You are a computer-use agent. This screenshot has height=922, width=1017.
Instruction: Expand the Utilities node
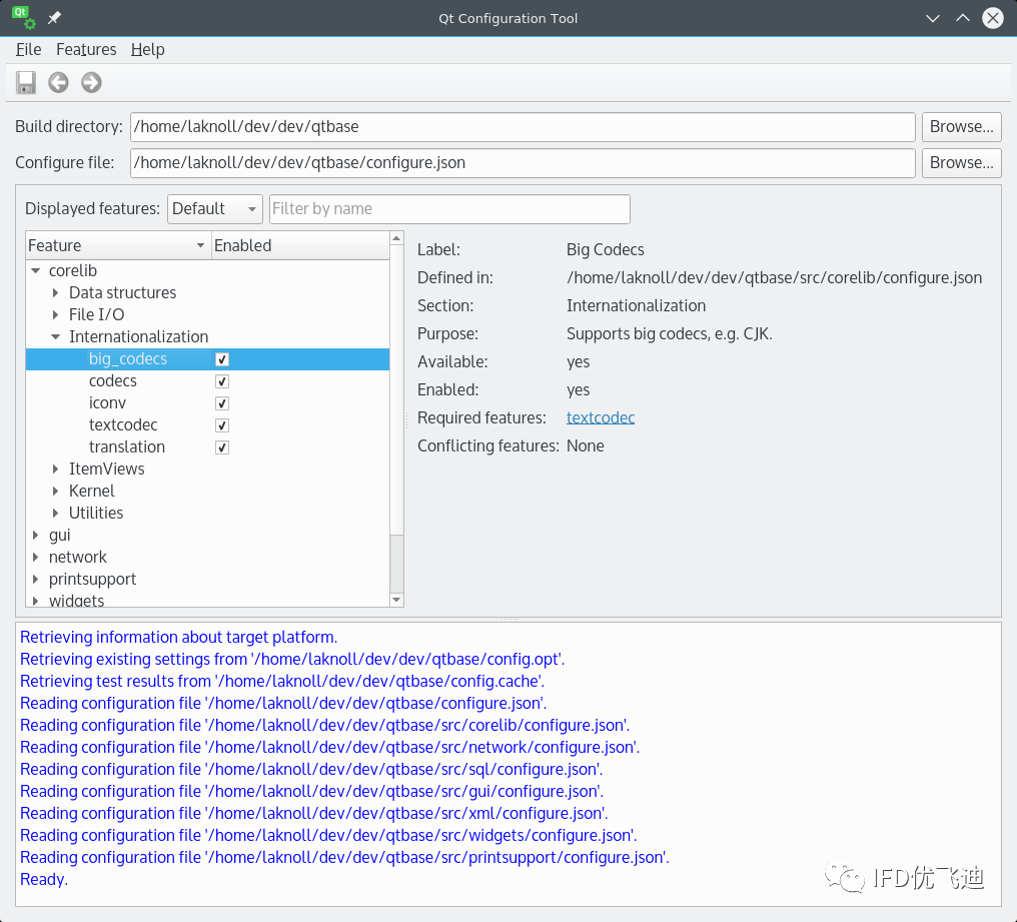pyautogui.click(x=56, y=513)
